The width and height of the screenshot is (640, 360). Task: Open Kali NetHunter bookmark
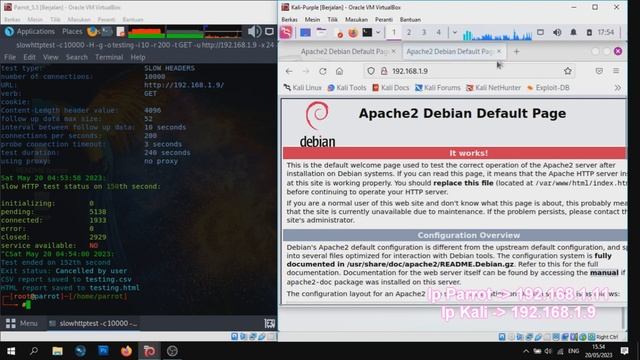pyautogui.click(x=493, y=88)
